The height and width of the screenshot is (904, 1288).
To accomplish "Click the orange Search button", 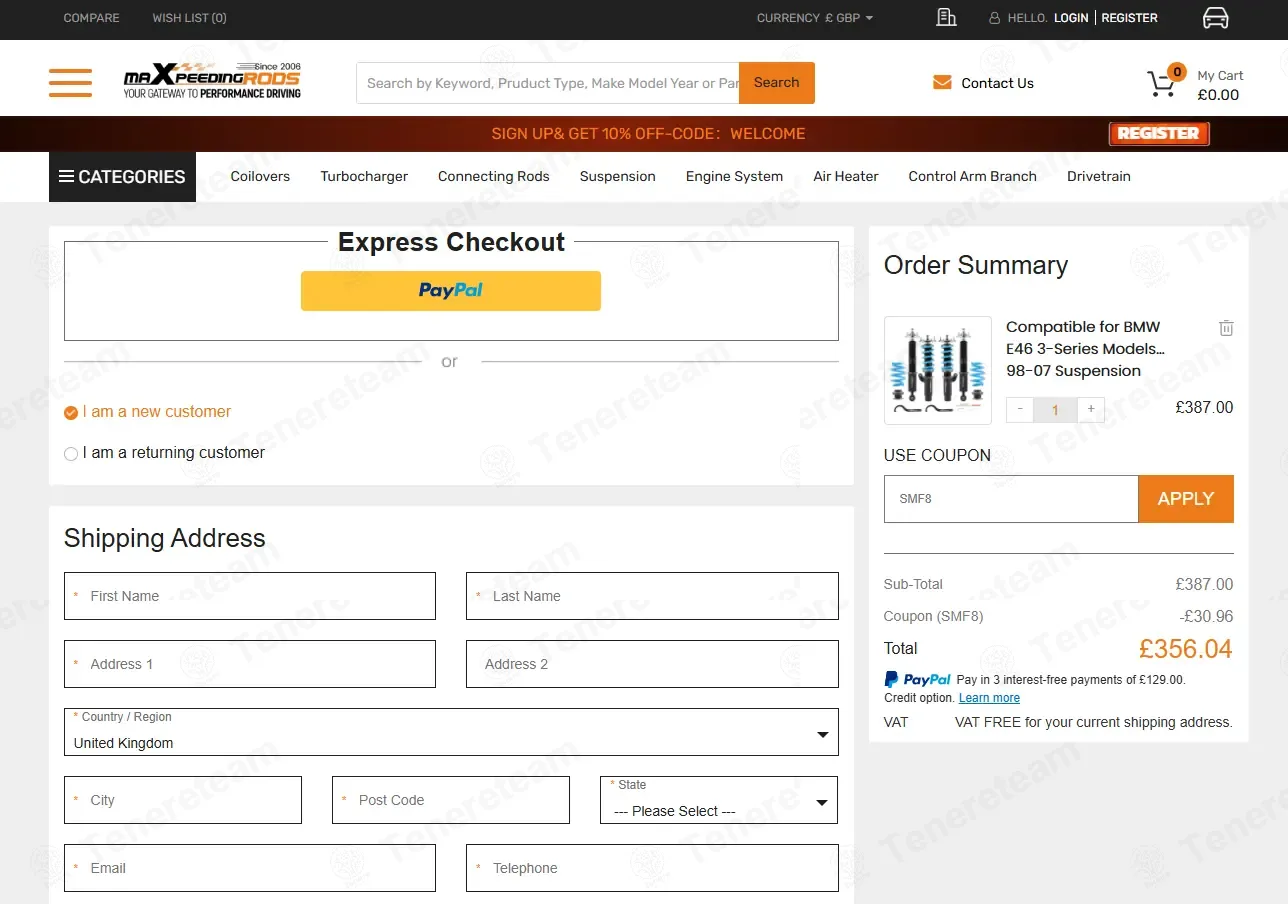I will 777,83.
